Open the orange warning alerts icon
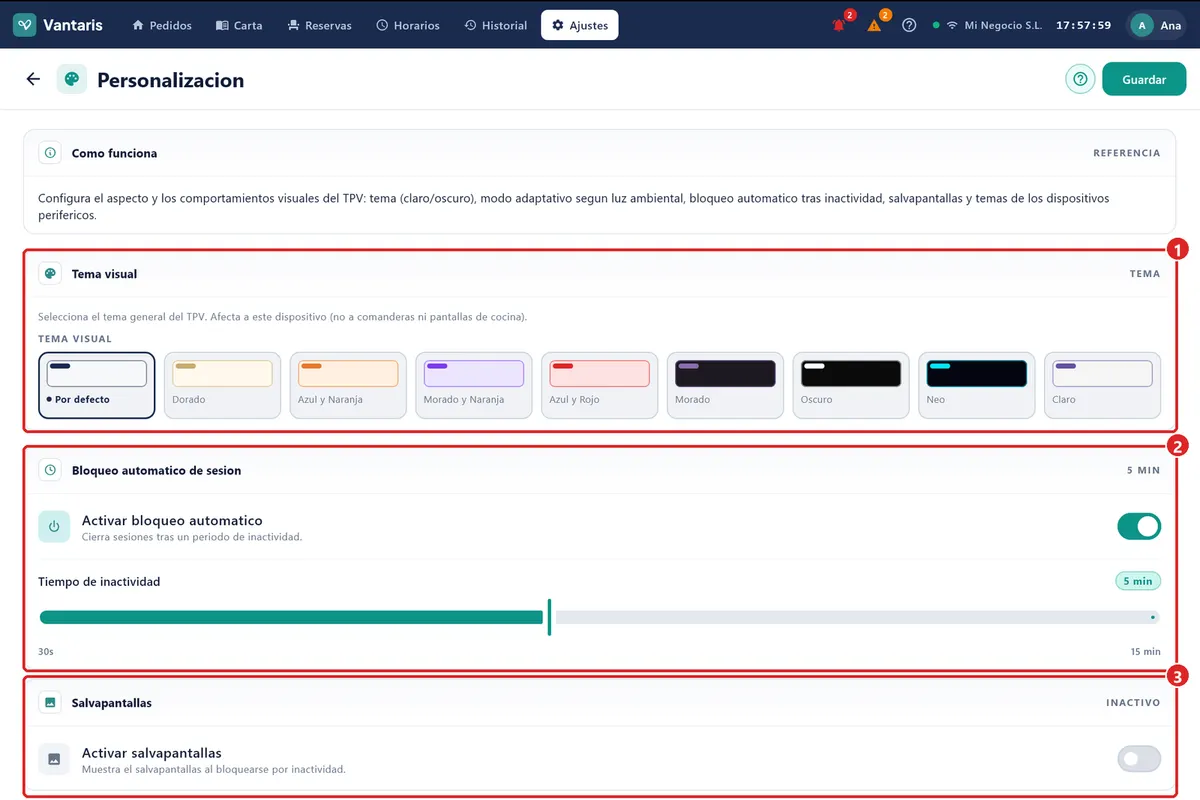1200x800 pixels. 874,25
